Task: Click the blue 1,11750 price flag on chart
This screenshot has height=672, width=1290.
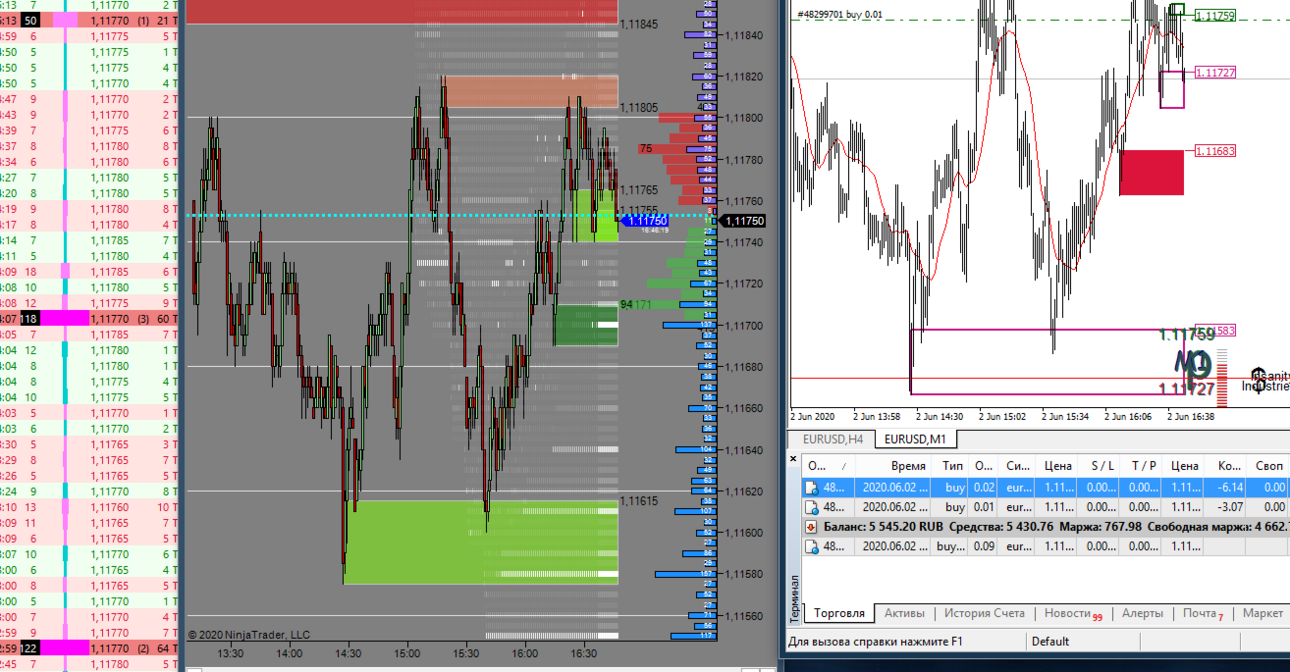Action: click(643, 221)
